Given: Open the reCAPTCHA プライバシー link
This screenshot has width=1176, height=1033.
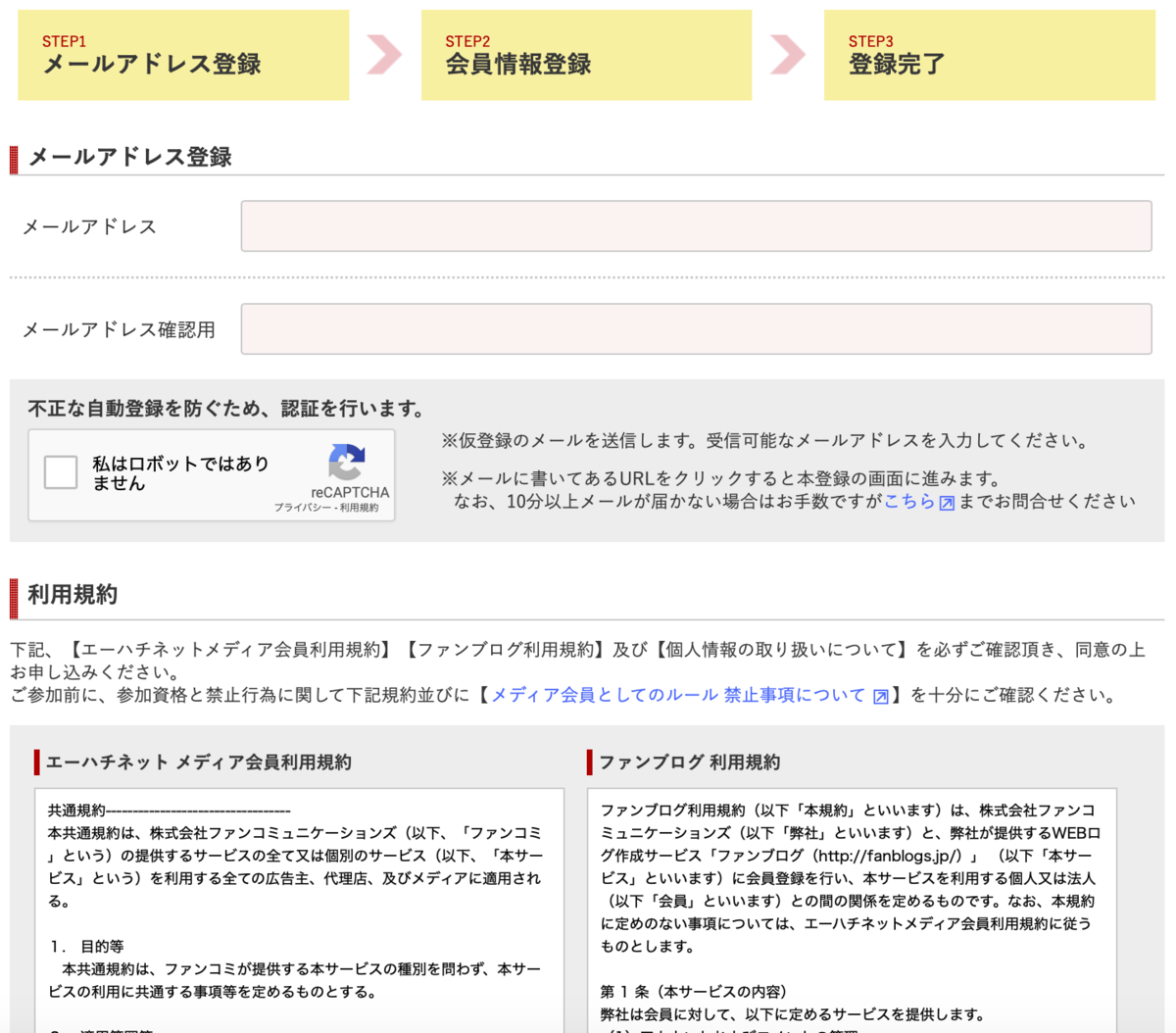Looking at the screenshot, I should coord(303,508).
